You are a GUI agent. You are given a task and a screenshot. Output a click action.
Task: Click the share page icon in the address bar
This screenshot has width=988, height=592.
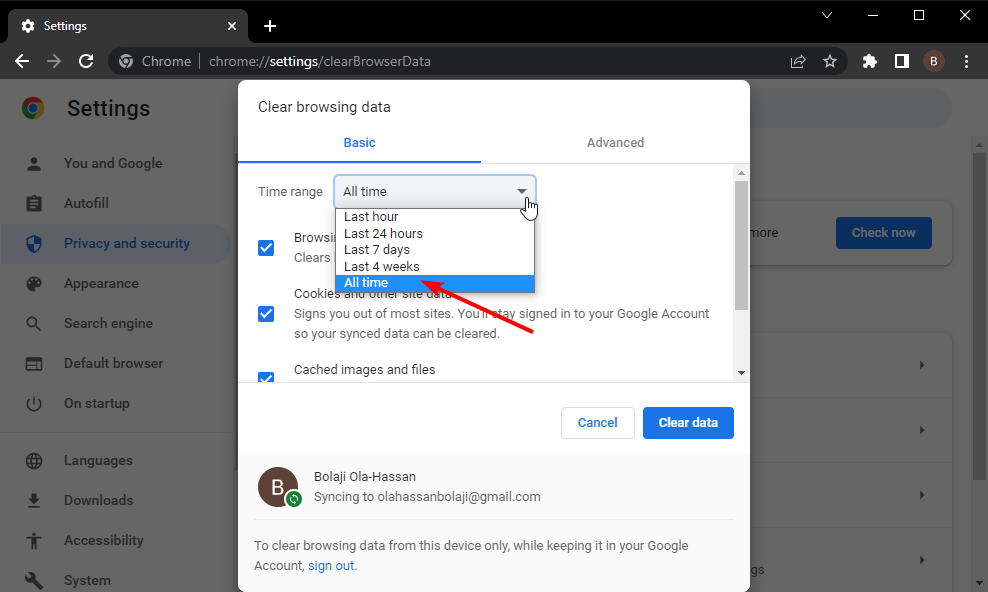coord(798,61)
